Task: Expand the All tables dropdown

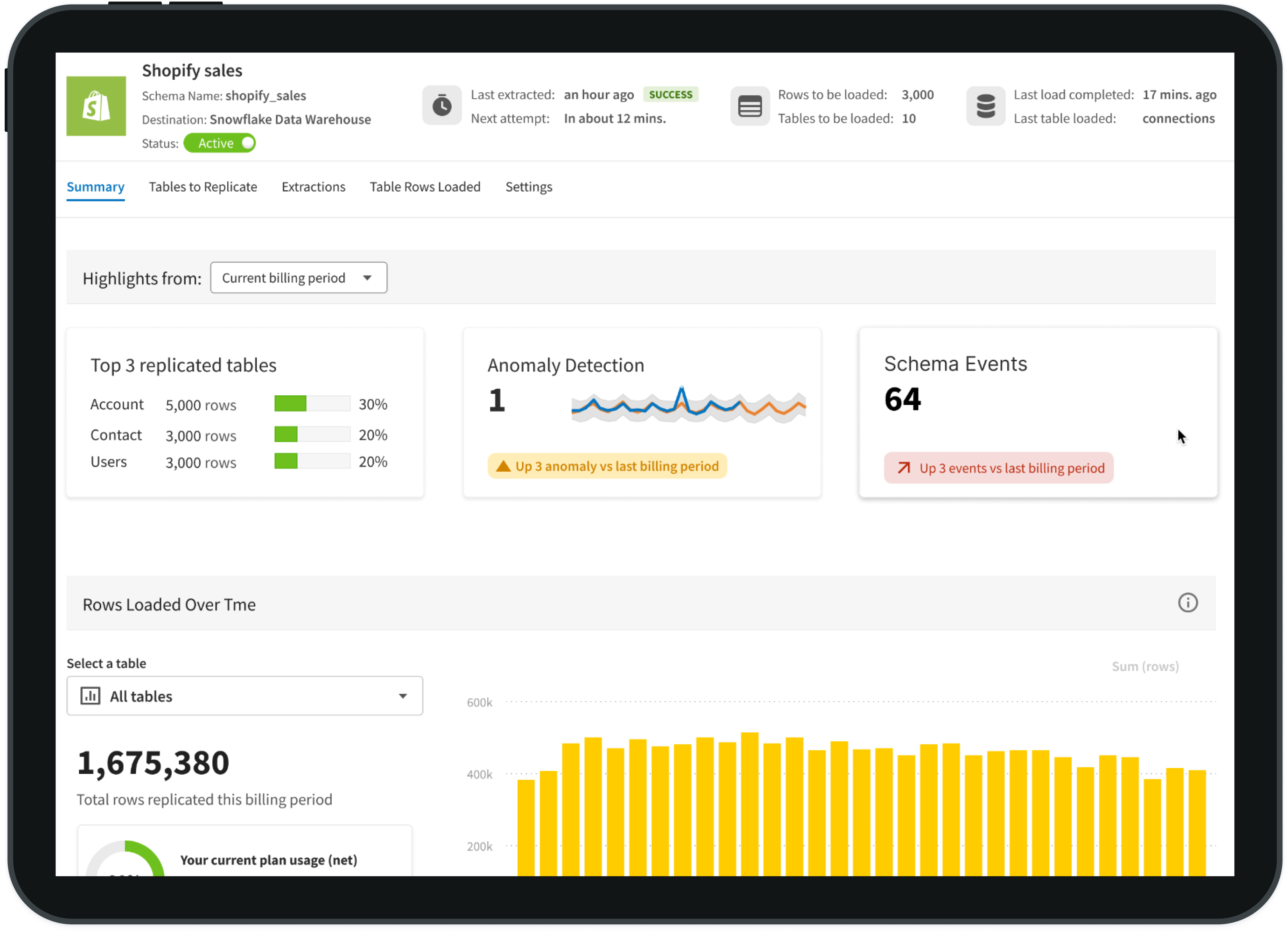Action: [x=244, y=696]
